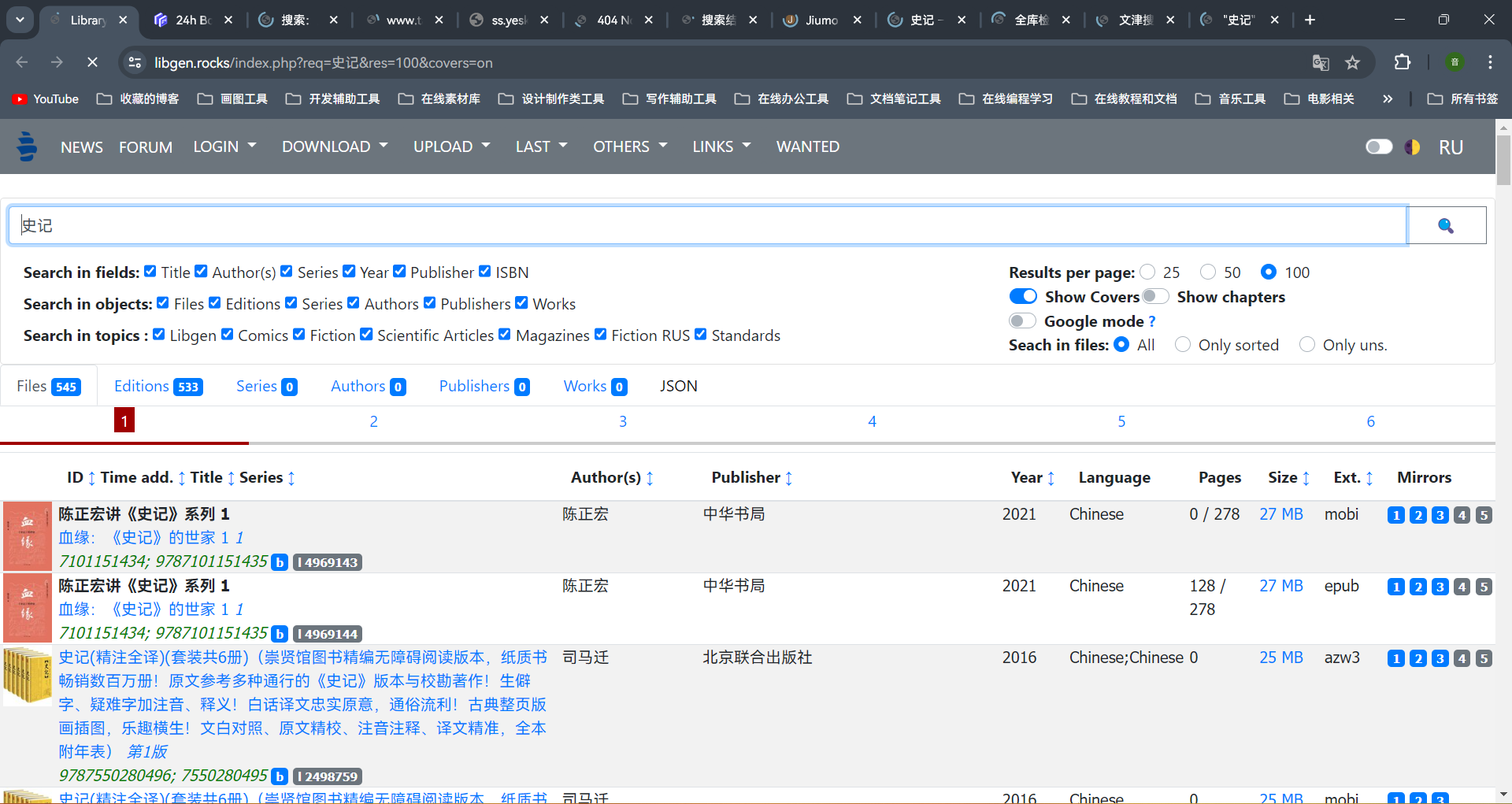This screenshot has width=1512, height=804.
Task: Bookmark this page with star icon
Action: pyautogui.click(x=1352, y=63)
